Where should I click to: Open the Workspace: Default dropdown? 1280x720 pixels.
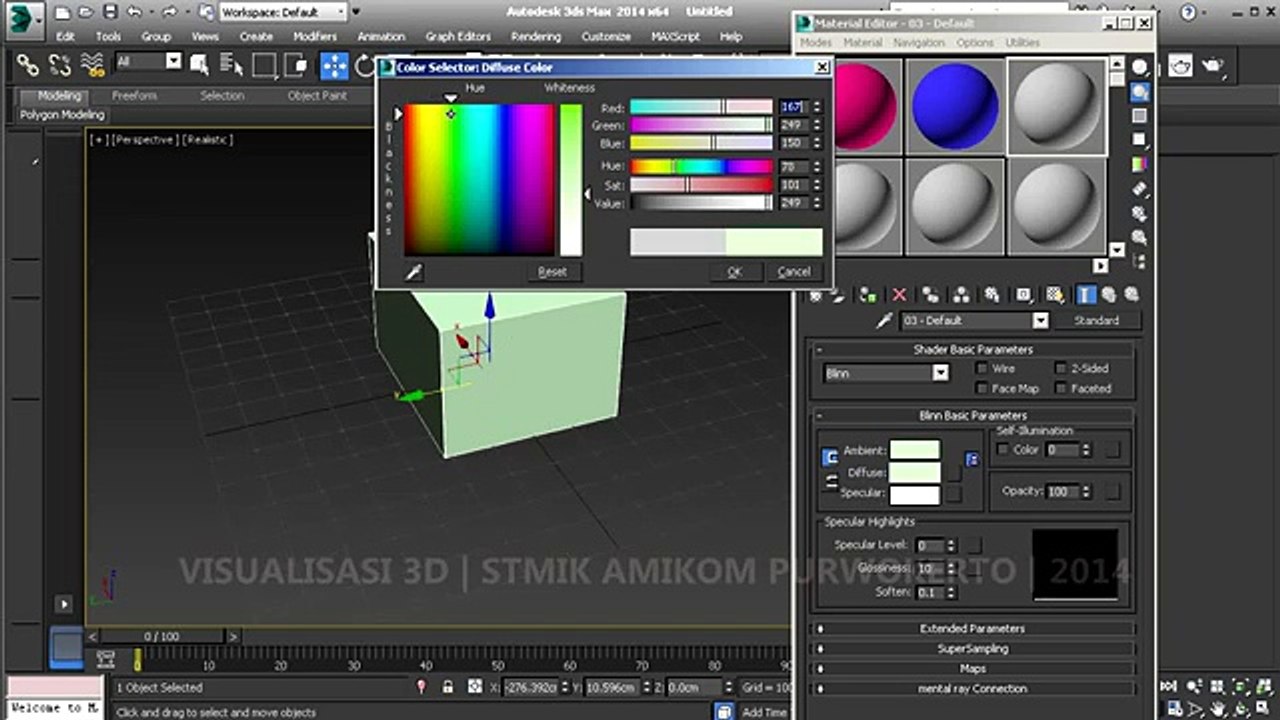pos(284,12)
